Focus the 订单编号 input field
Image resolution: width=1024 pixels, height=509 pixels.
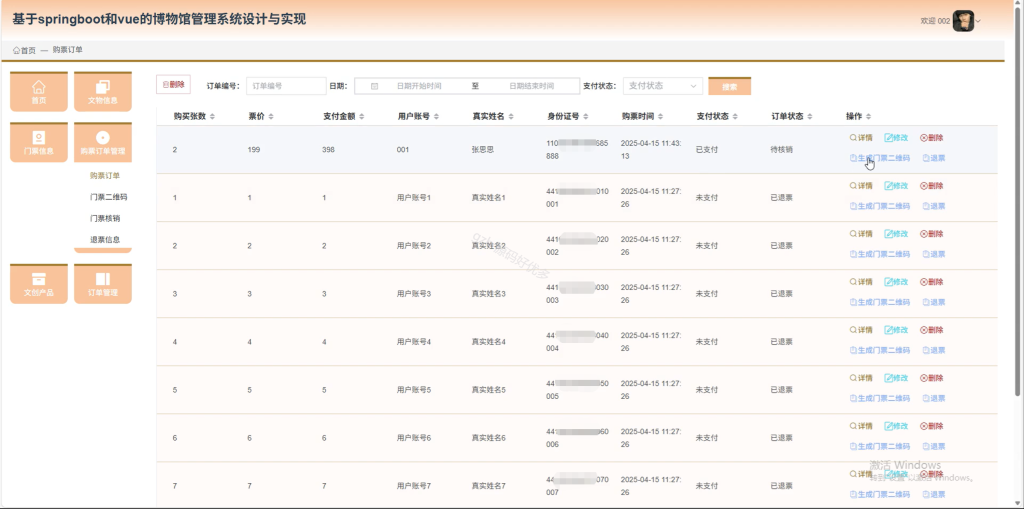(285, 86)
